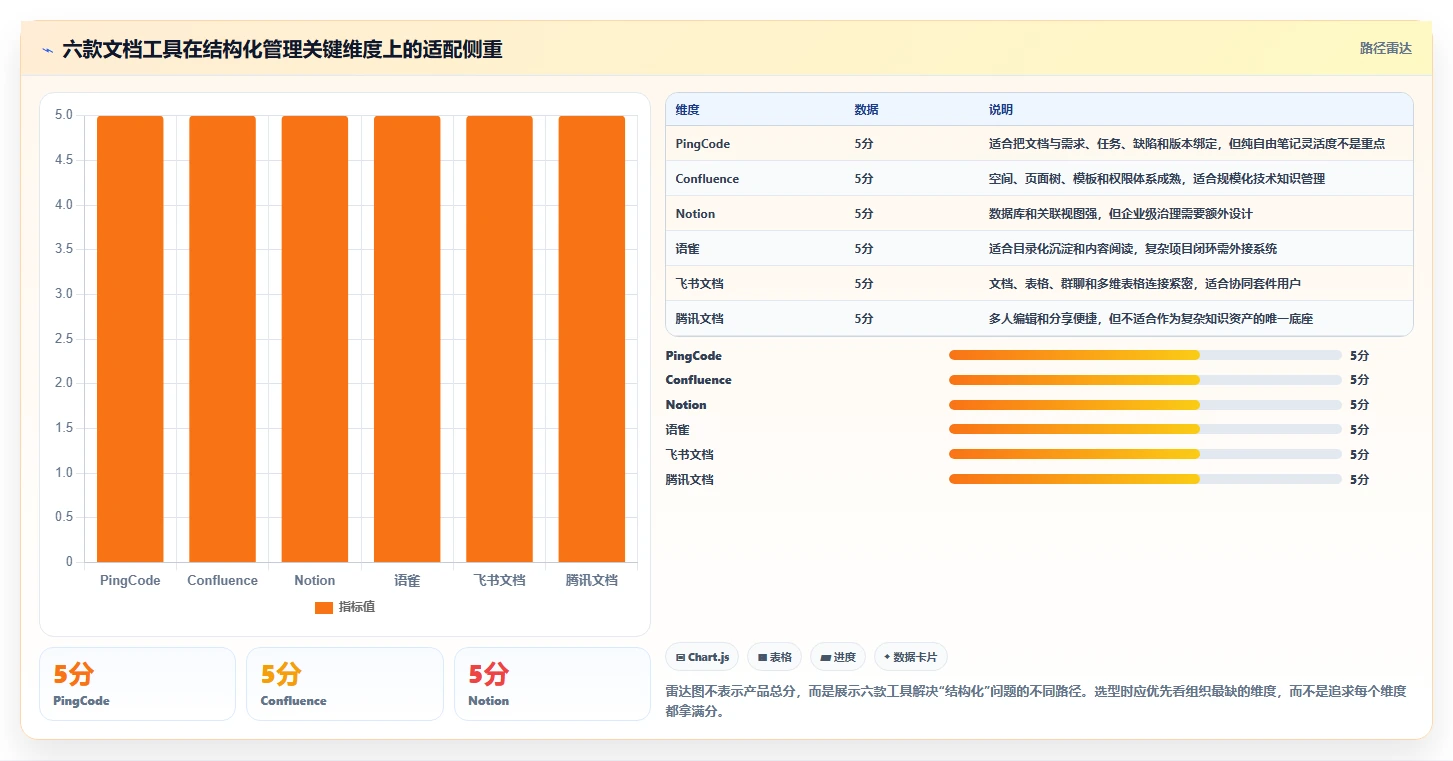
Task: Click the 2.5 y-axis tick label
Action: coord(63,338)
